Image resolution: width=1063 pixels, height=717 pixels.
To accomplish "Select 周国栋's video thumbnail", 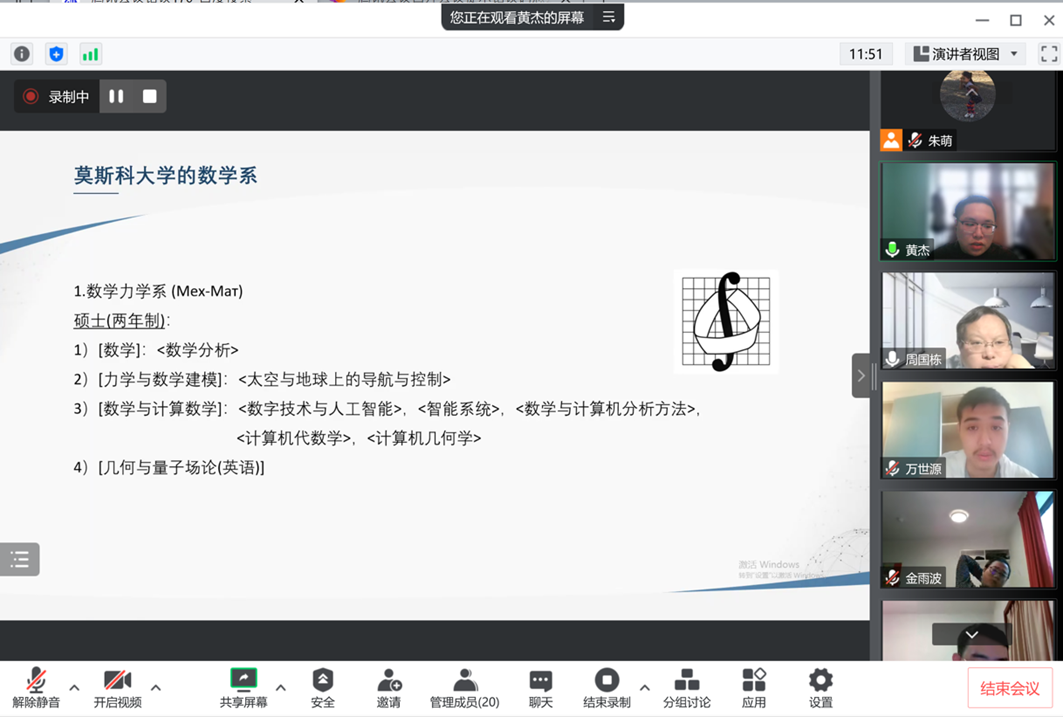I will (967, 321).
